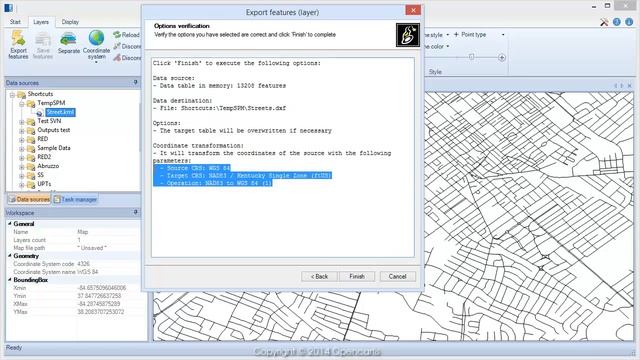
Task: Open the Point type dropdown arrow
Action: pyautogui.click(x=503, y=35)
